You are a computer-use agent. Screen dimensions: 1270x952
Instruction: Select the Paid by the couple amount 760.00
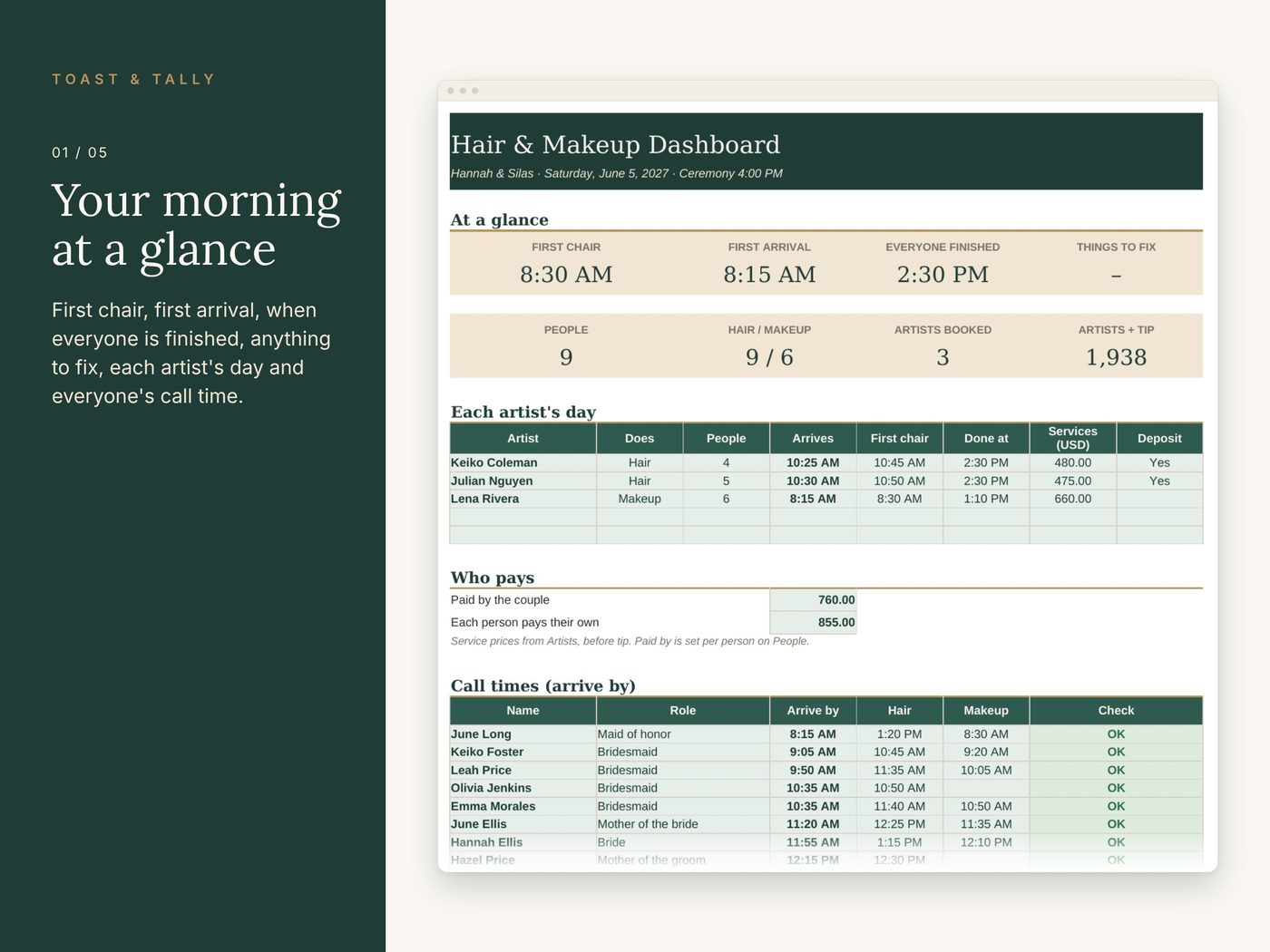tap(813, 600)
